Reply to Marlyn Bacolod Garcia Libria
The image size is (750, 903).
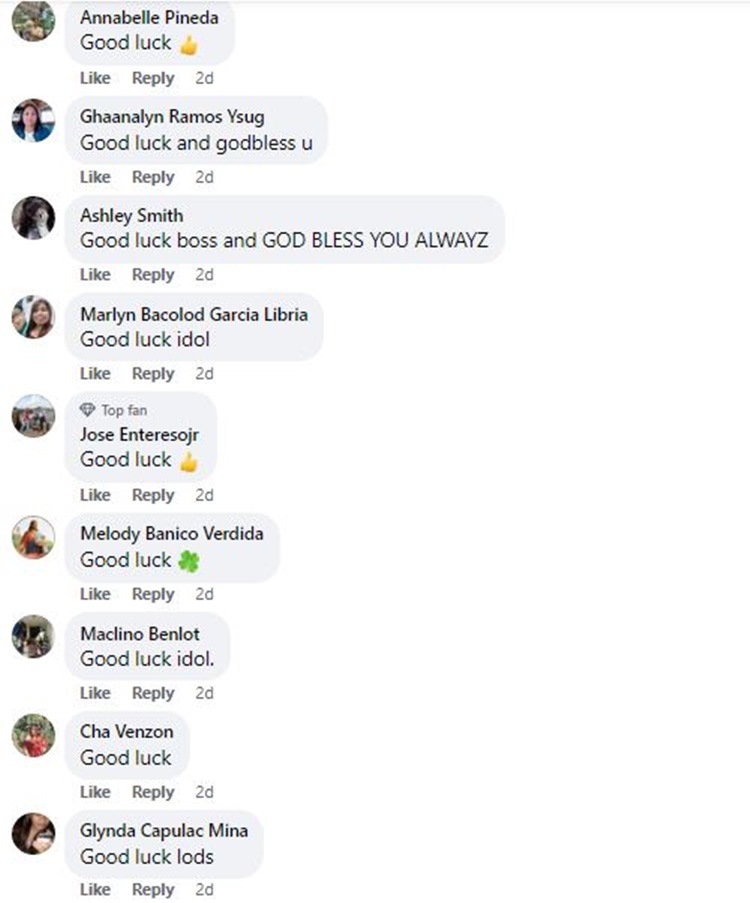pyautogui.click(x=153, y=374)
